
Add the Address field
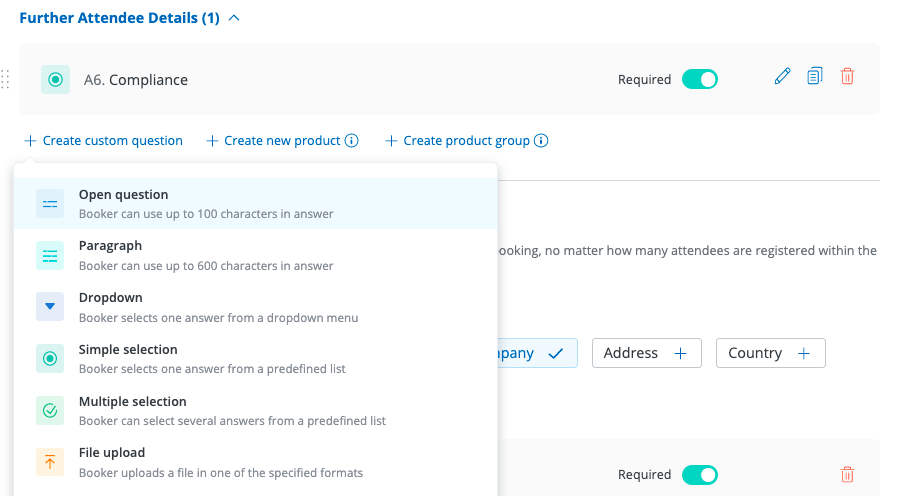pos(646,353)
